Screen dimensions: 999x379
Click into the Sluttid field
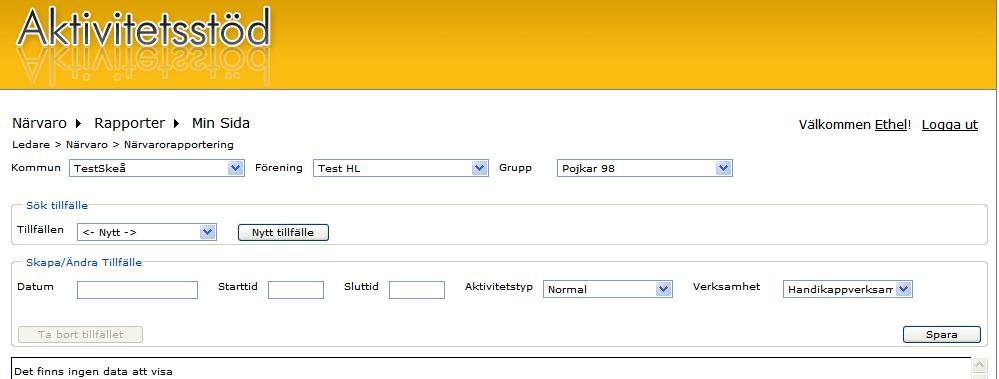tap(417, 290)
